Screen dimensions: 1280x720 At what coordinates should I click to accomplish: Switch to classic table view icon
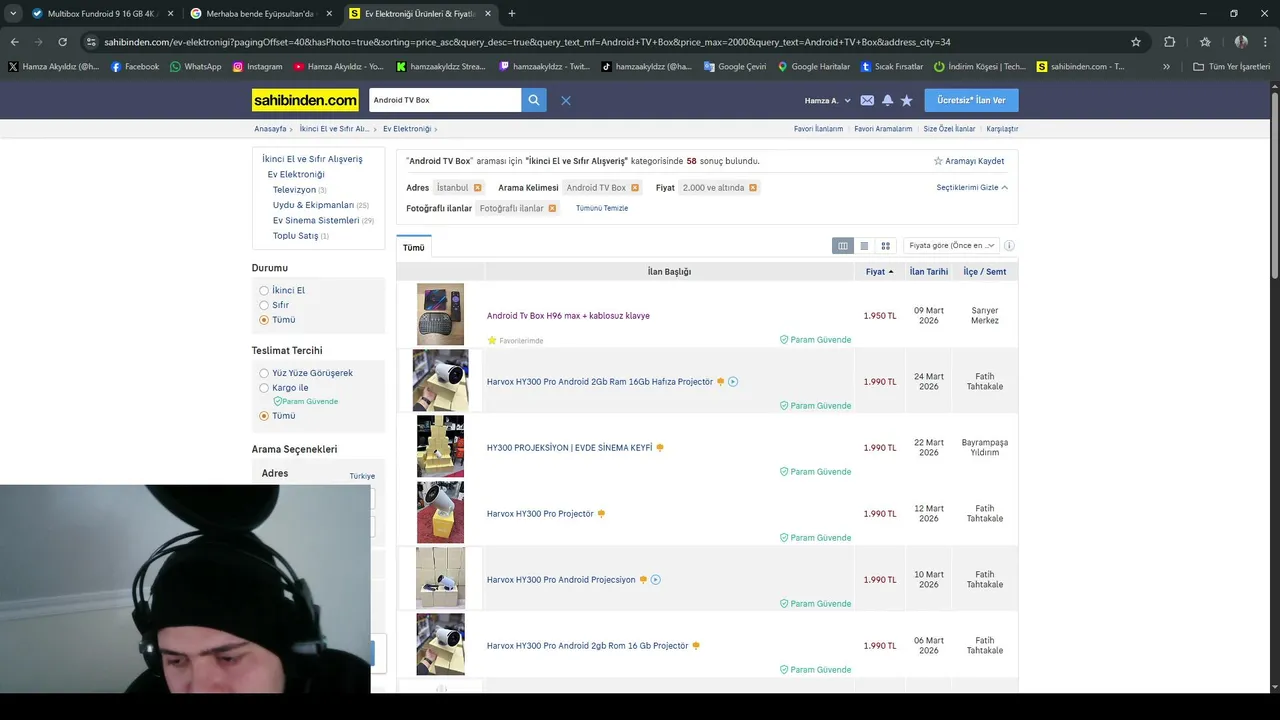843,245
